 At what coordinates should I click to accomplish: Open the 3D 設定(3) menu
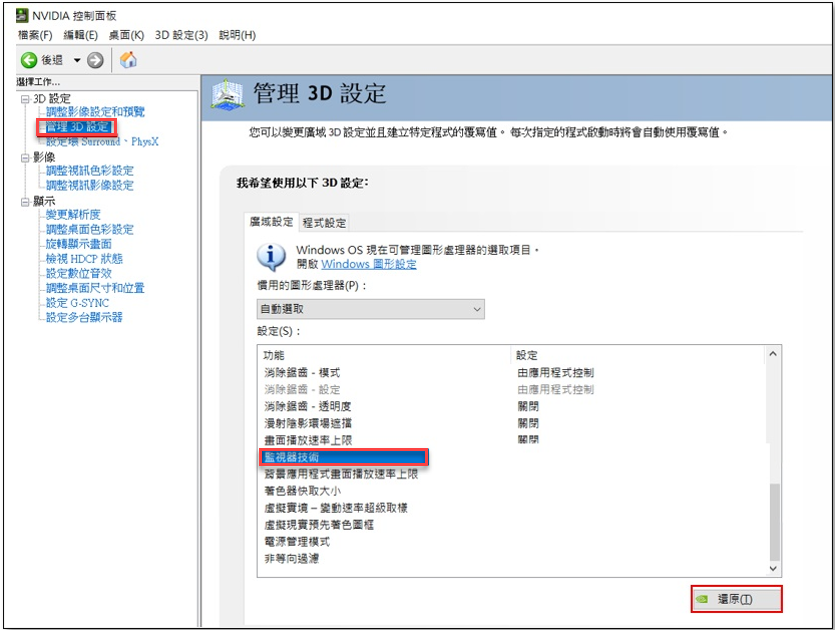tap(182, 35)
